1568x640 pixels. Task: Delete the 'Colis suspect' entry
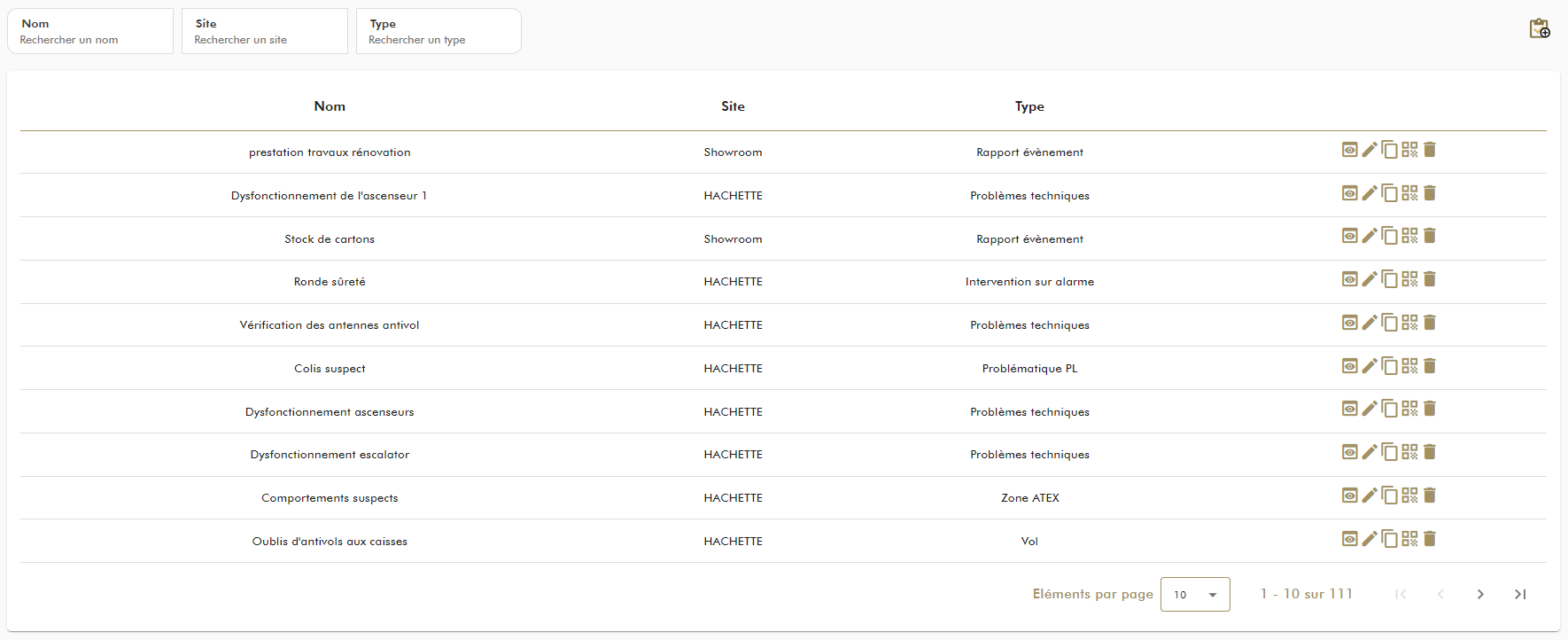click(1430, 366)
